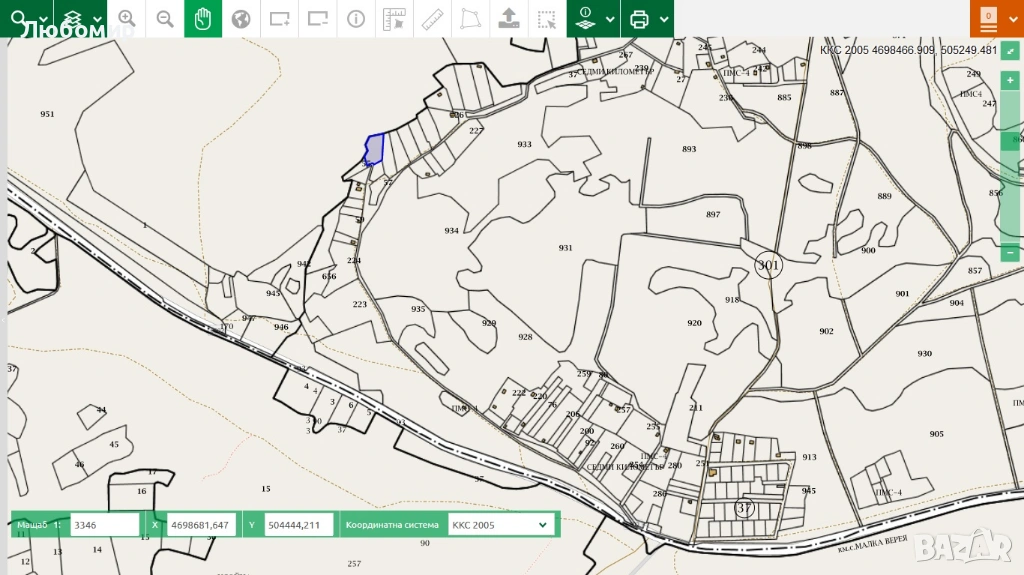Click the add rectangle plus tool

point(279,19)
